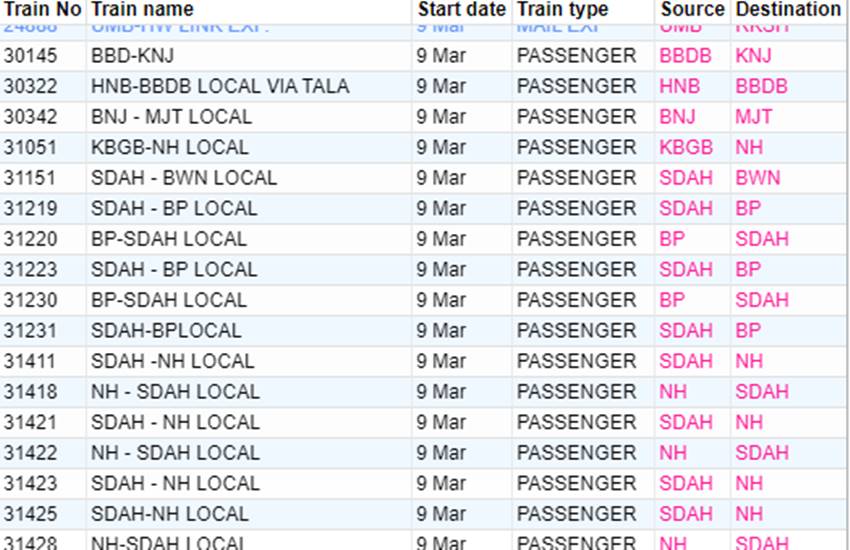Screen dimensions: 850x550
Task: Click the Train type column header
Action: click(562, 9)
